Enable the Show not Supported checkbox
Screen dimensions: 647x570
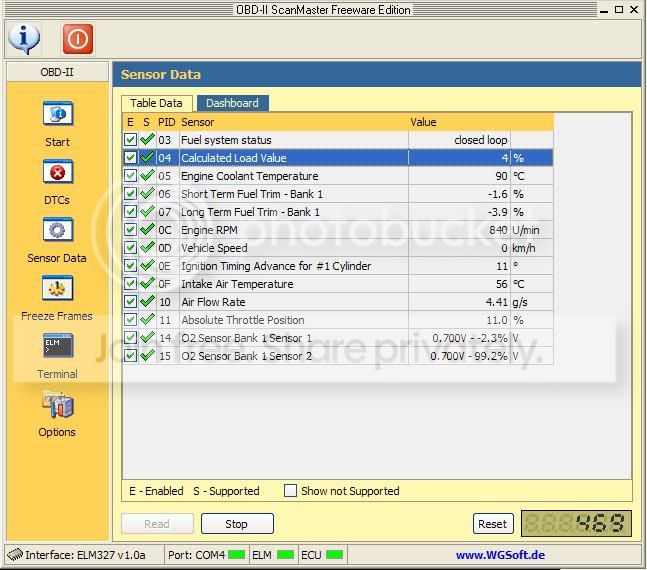pos(290,491)
